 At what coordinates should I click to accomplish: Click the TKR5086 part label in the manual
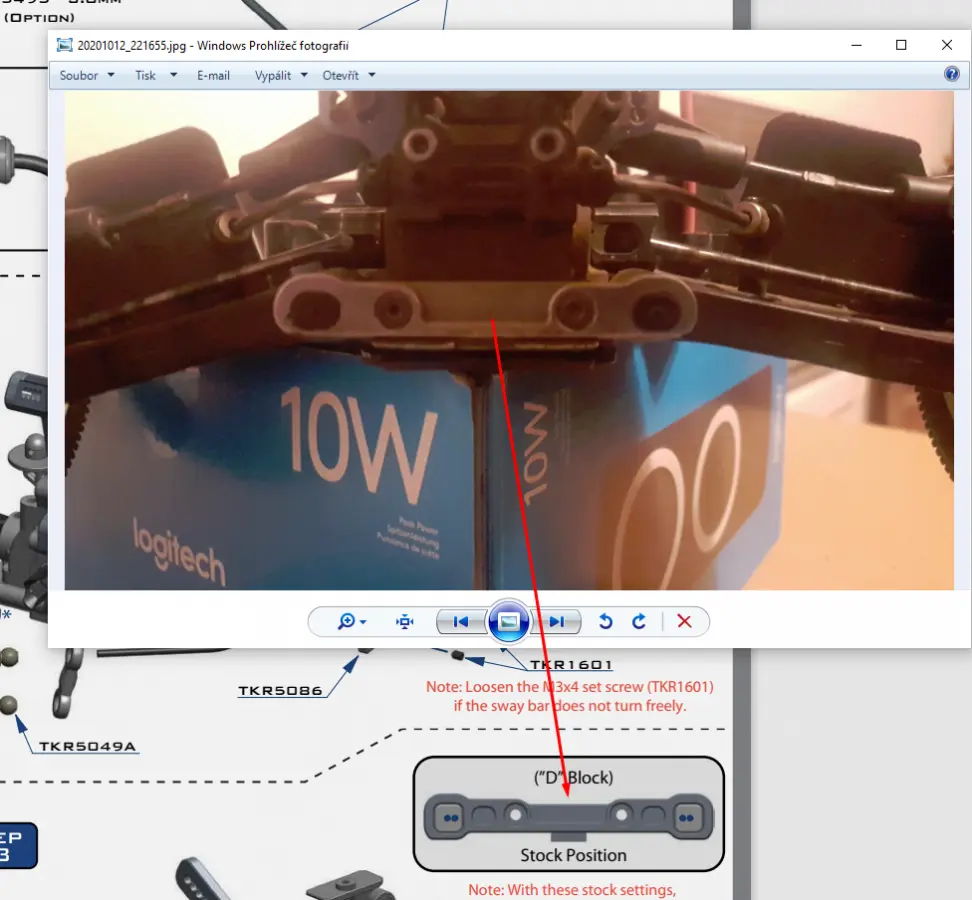(280, 690)
